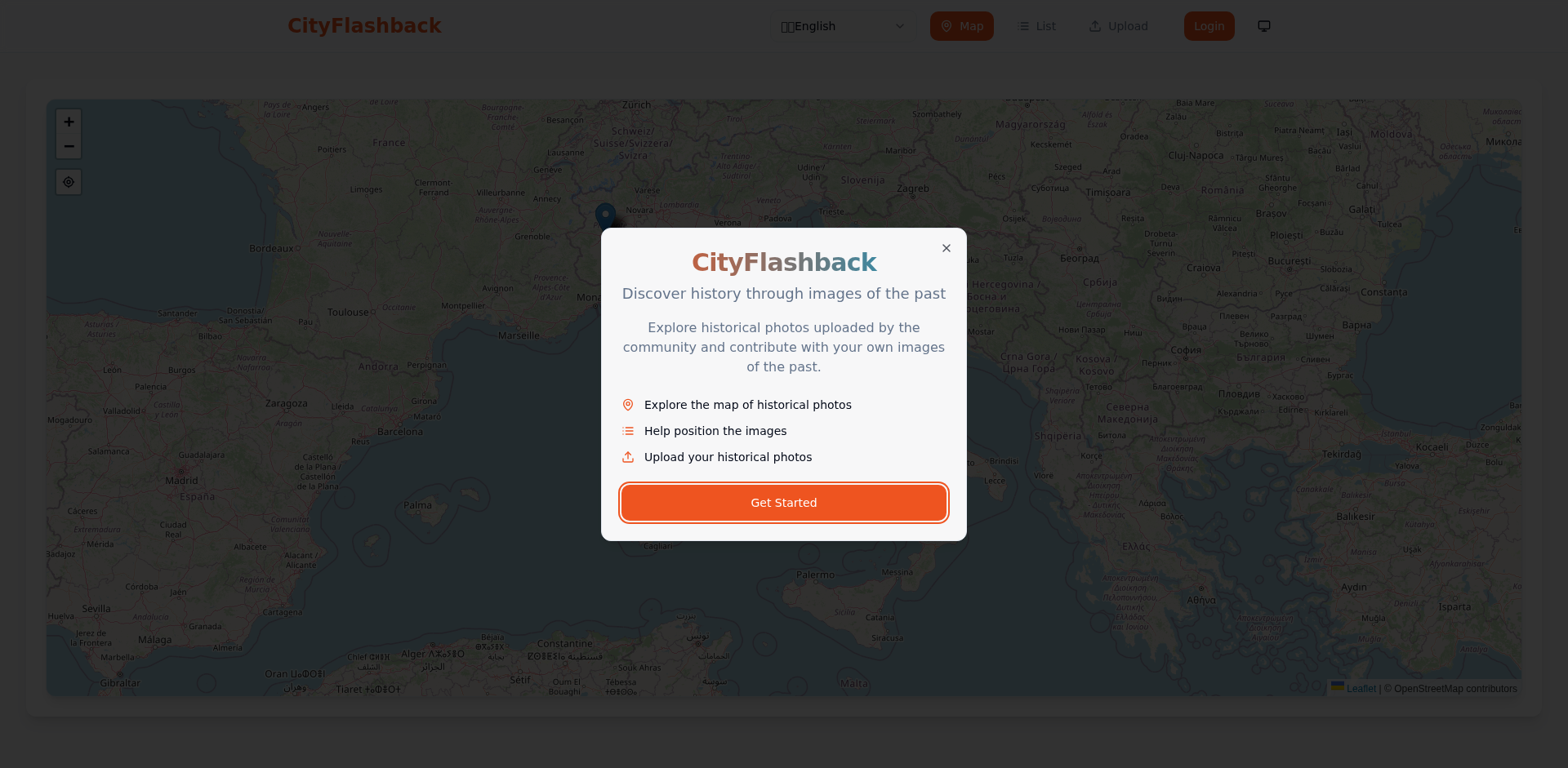The image size is (1568, 768).
Task: Locate my position on the map
Action: pos(69,182)
